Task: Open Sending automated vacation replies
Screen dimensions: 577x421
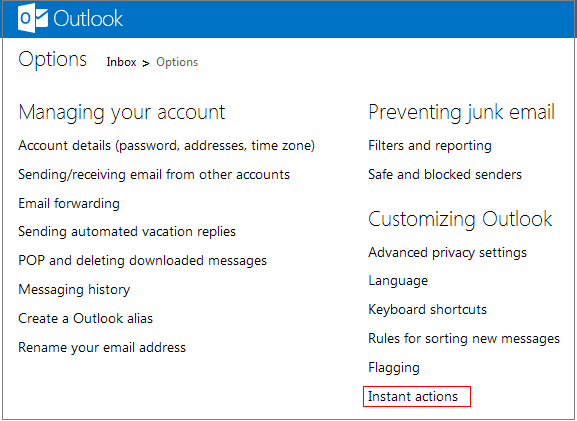Action: tap(127, 232)
